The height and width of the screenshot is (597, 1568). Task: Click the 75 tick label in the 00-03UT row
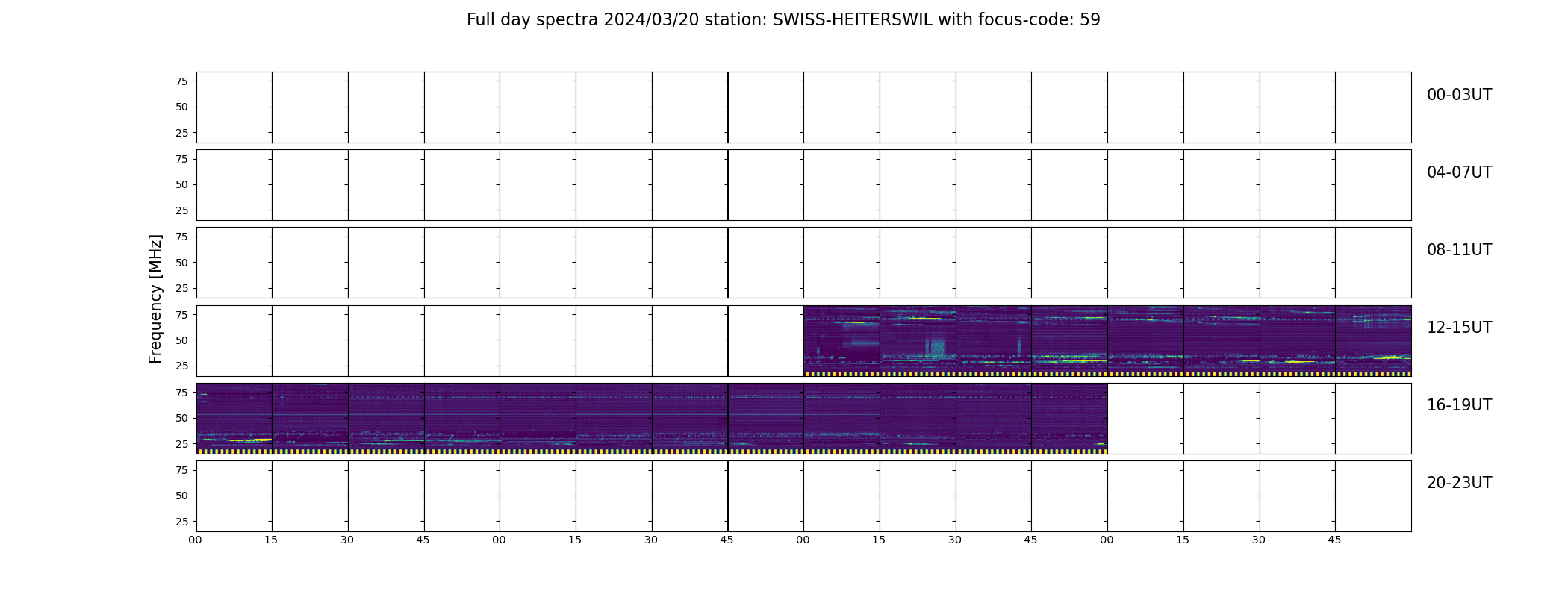pyautogui.click(x=181, y=81)
